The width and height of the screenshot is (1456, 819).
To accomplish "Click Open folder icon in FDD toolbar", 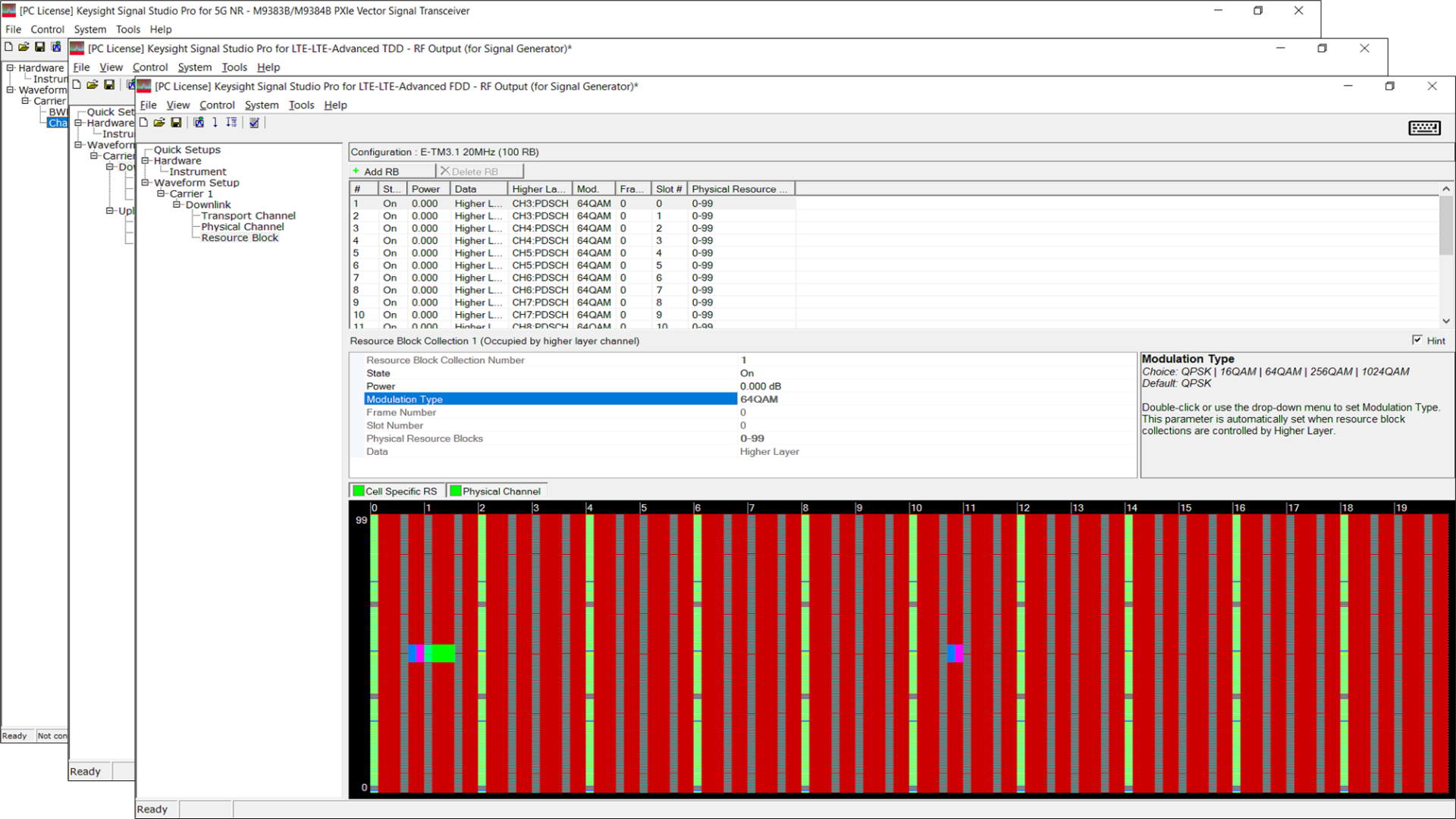I will coord(159,122).
